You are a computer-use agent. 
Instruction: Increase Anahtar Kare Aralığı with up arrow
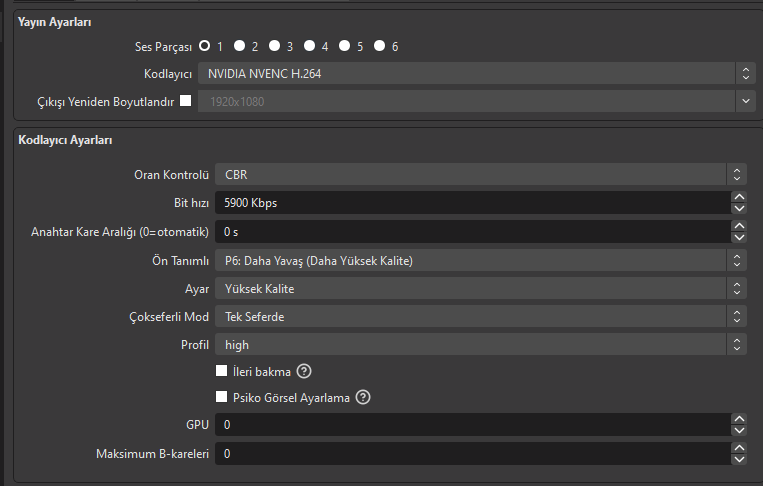(739, 226)
